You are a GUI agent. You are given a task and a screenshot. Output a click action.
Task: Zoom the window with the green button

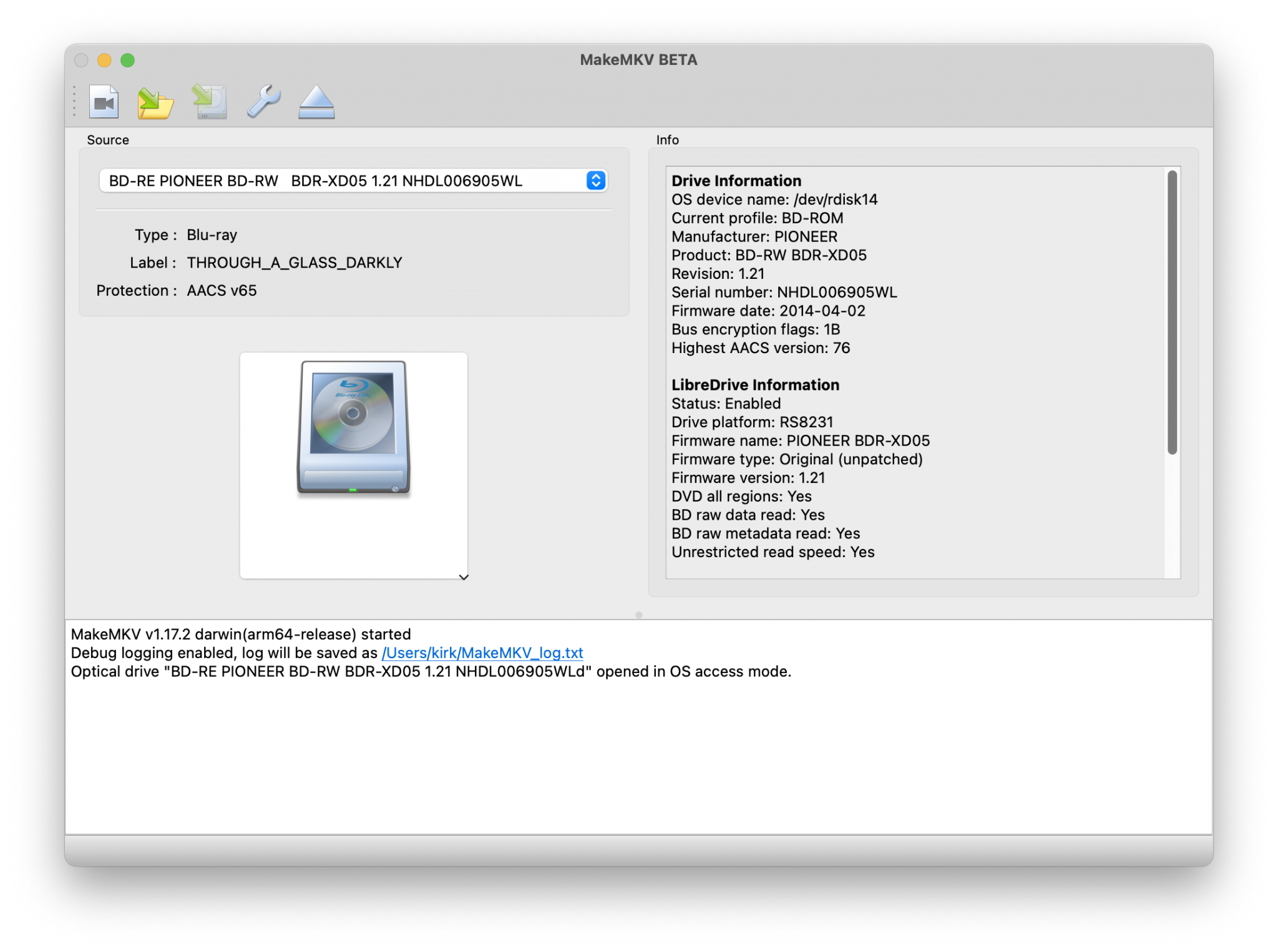127,61
